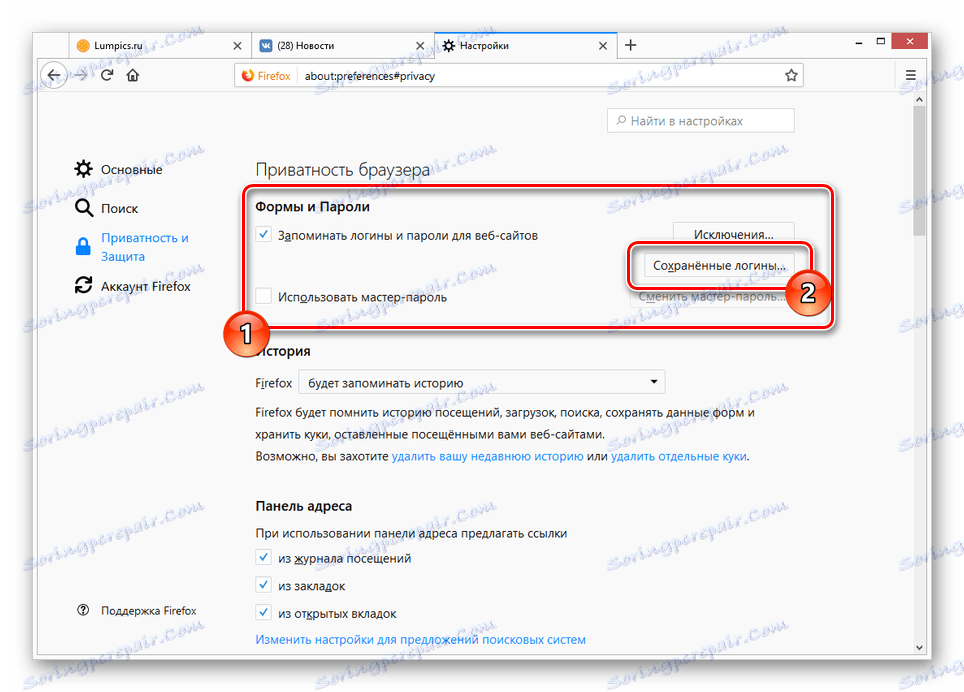The image size is (964, 692).
Task: Switch to the (28) Новости tab
Action: [x=342, y=45]
